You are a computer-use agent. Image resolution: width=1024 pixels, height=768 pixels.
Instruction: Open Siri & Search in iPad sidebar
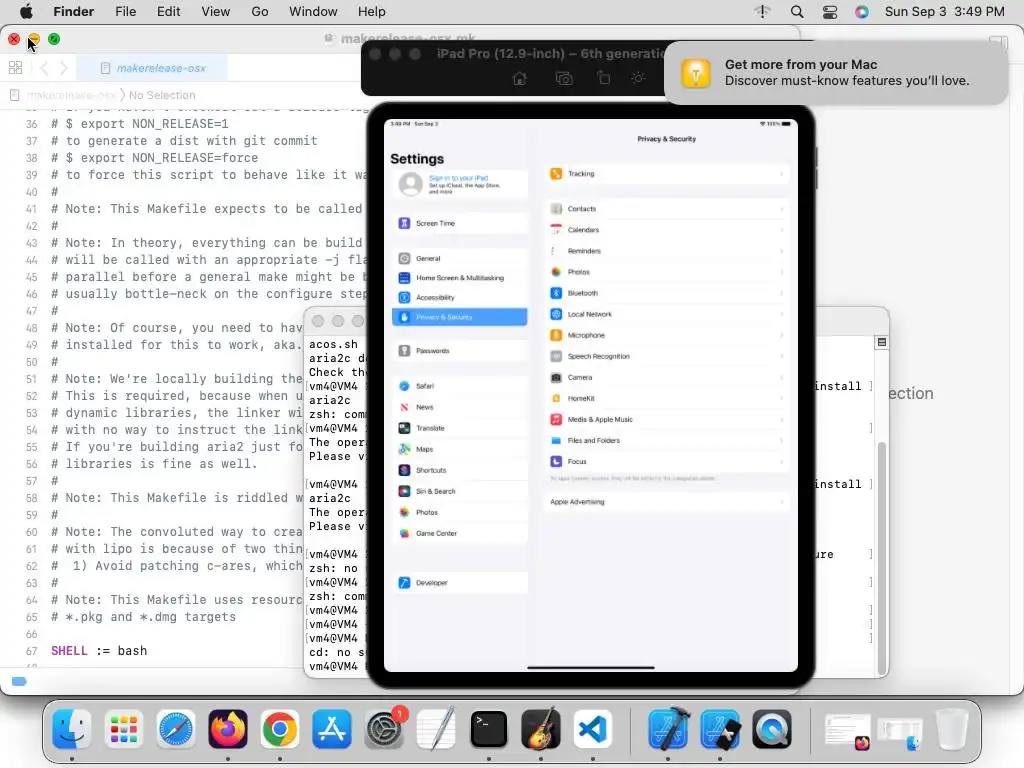pos(460,491)
